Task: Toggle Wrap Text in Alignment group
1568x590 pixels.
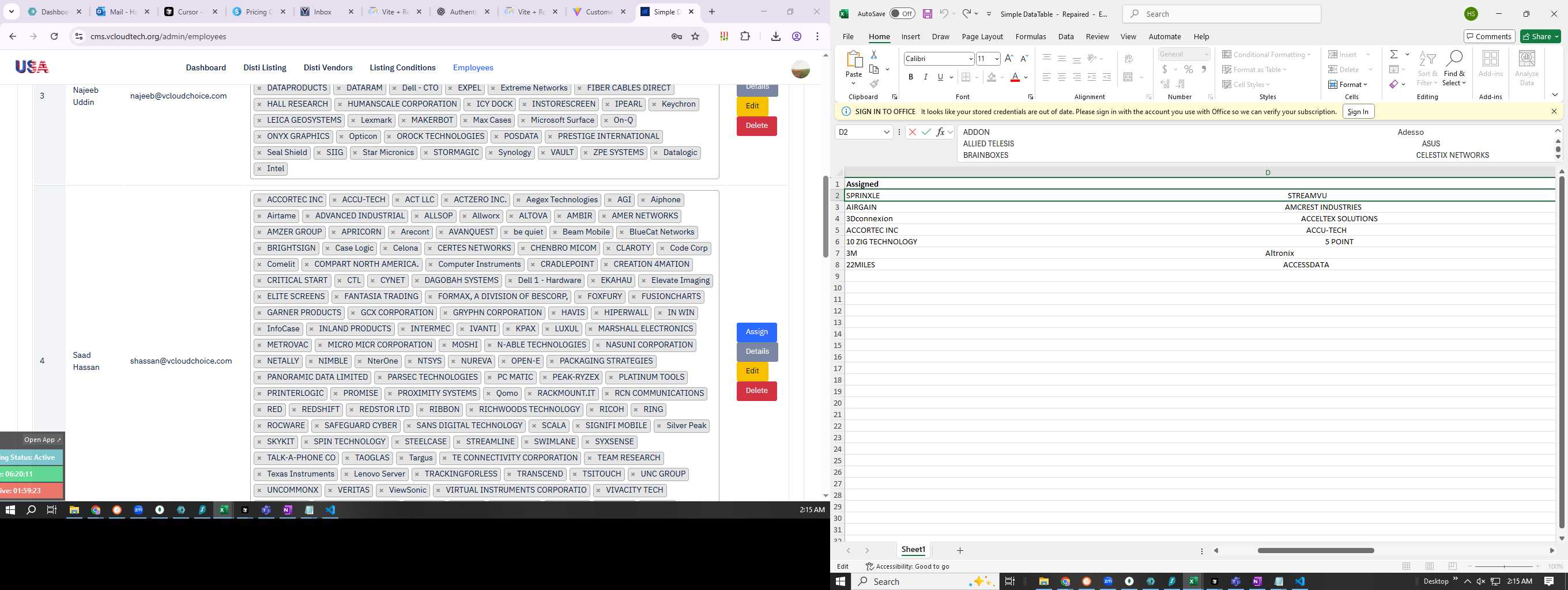Action: (x=1129, y=59)
